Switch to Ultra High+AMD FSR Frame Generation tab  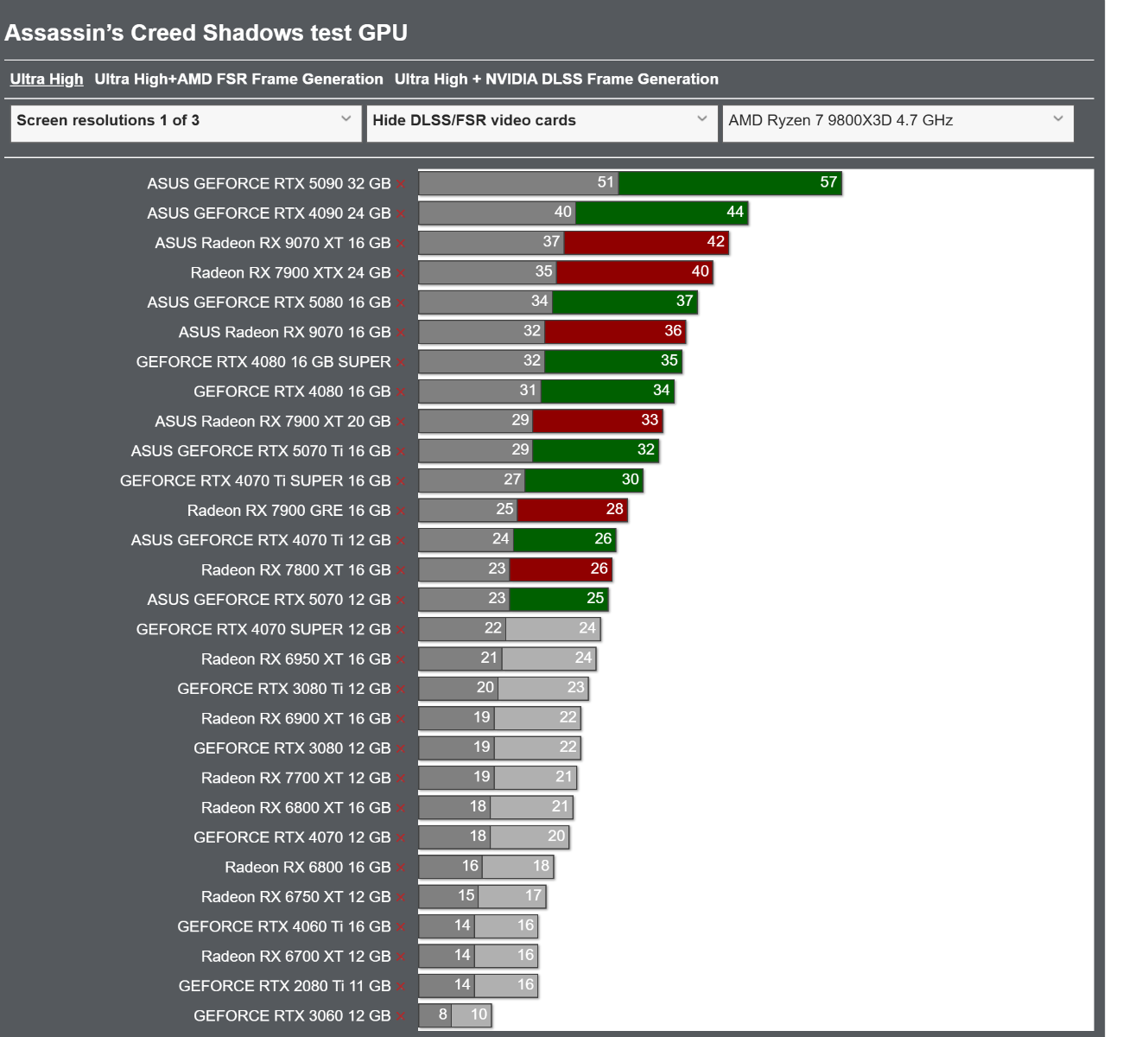pyautogui.click(x=238, y=80)
